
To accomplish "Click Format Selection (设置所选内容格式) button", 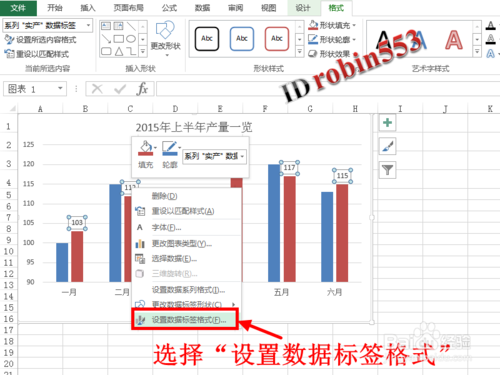I will (40, 40).
